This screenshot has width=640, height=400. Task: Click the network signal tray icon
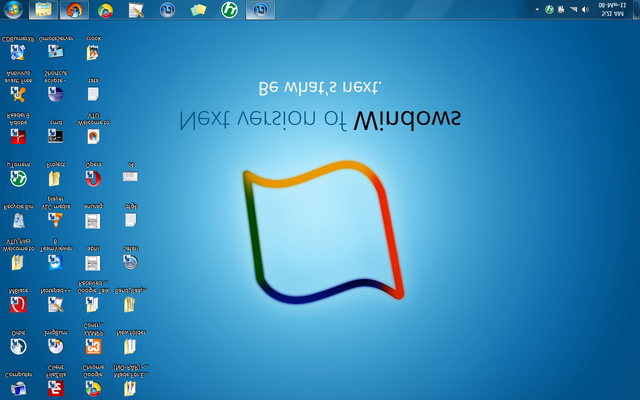point(573,9)
